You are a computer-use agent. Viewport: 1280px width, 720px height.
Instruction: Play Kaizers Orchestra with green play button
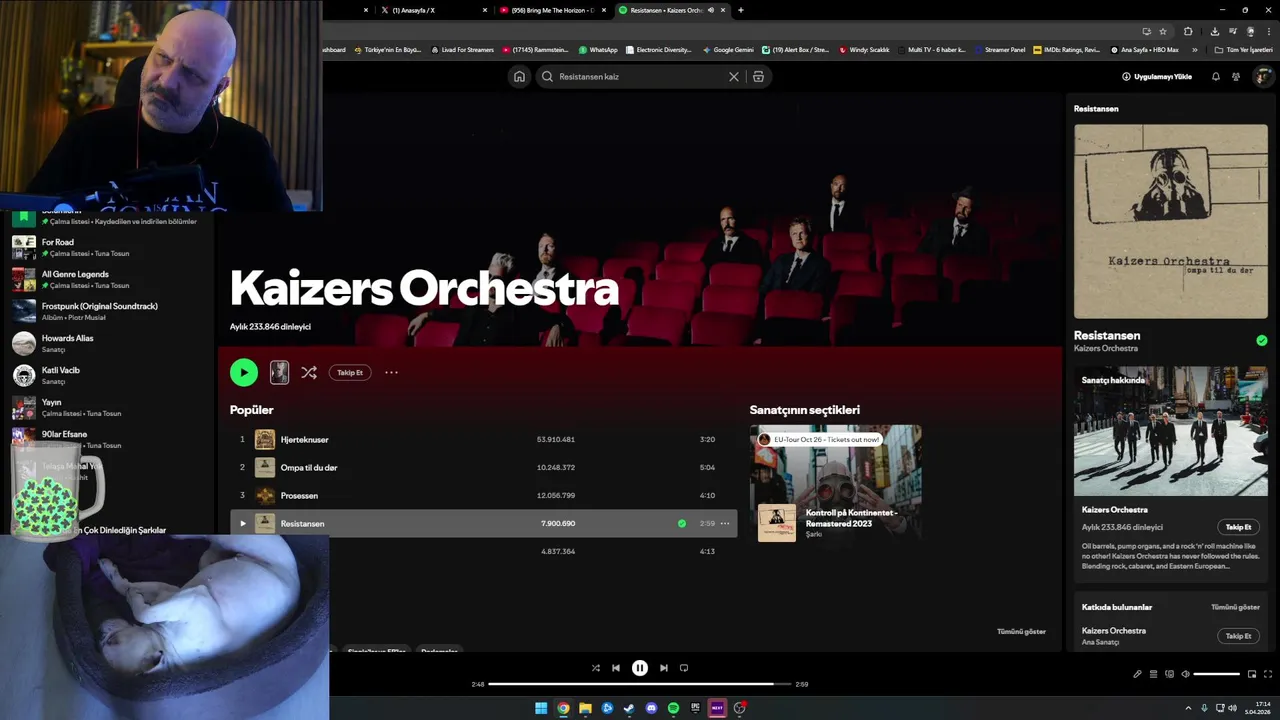243,372
